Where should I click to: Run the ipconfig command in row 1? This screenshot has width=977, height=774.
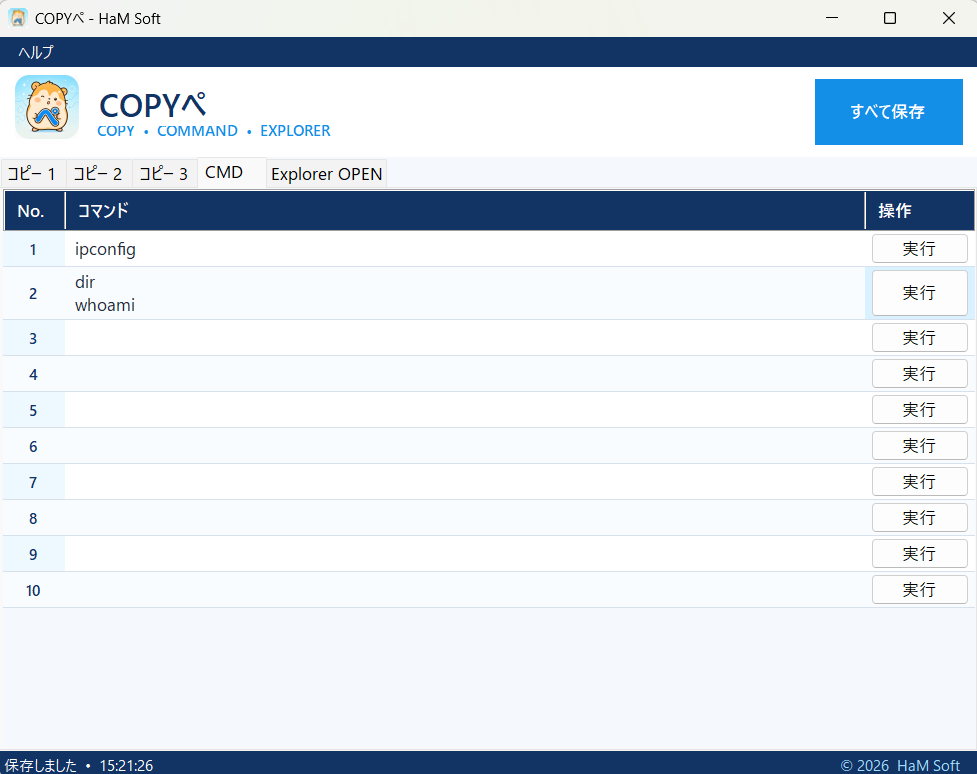point(919,249)
